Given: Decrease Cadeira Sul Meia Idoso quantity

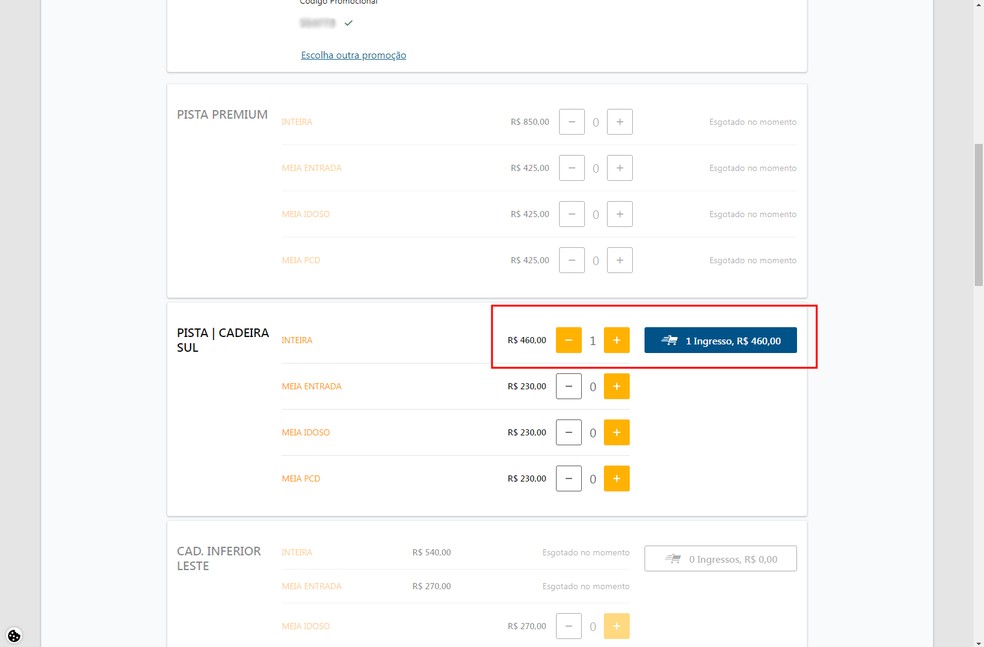Looking at the screenshot, I should point(569,432).
